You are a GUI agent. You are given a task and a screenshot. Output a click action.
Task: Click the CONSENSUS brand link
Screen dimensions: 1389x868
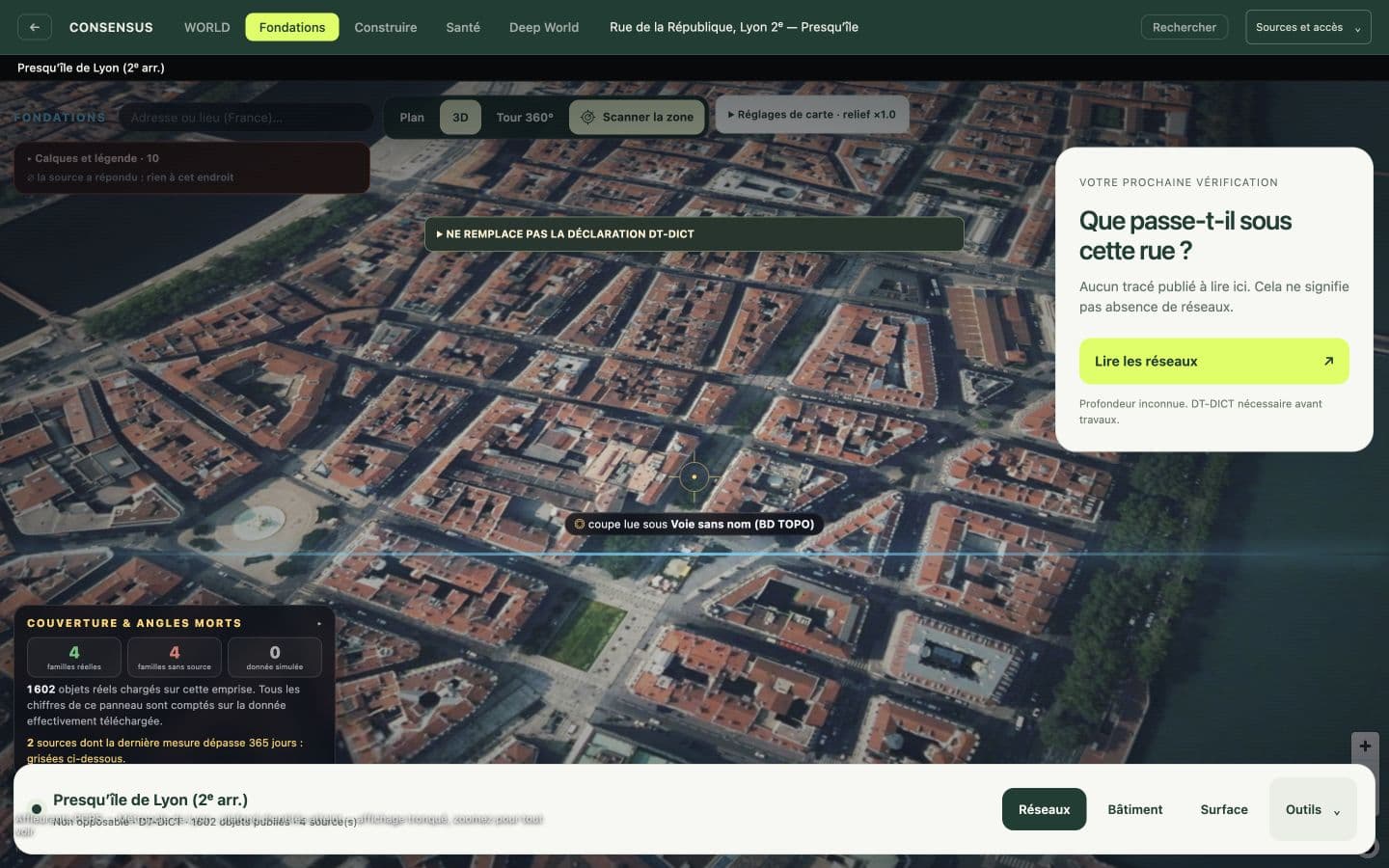[x=111, y=27]
